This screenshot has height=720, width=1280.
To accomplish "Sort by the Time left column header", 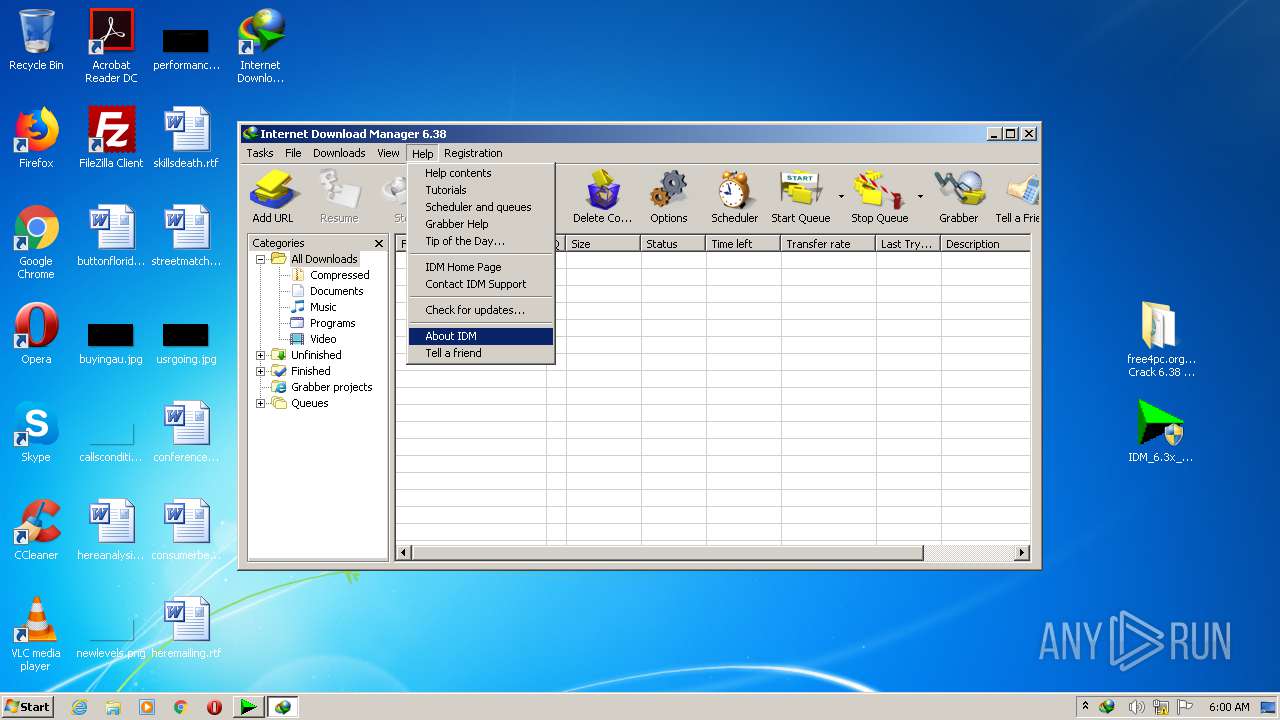I will [743, 244].
